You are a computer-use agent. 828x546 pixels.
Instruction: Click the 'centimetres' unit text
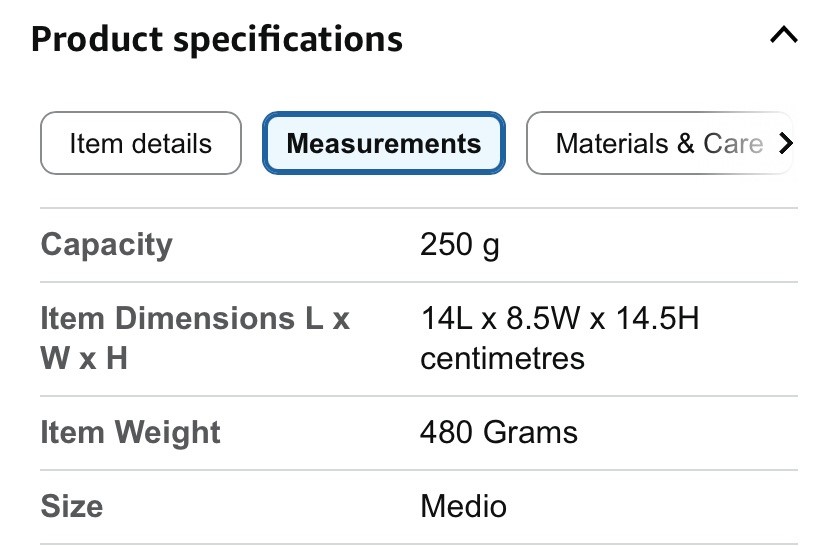pos(502,358)
